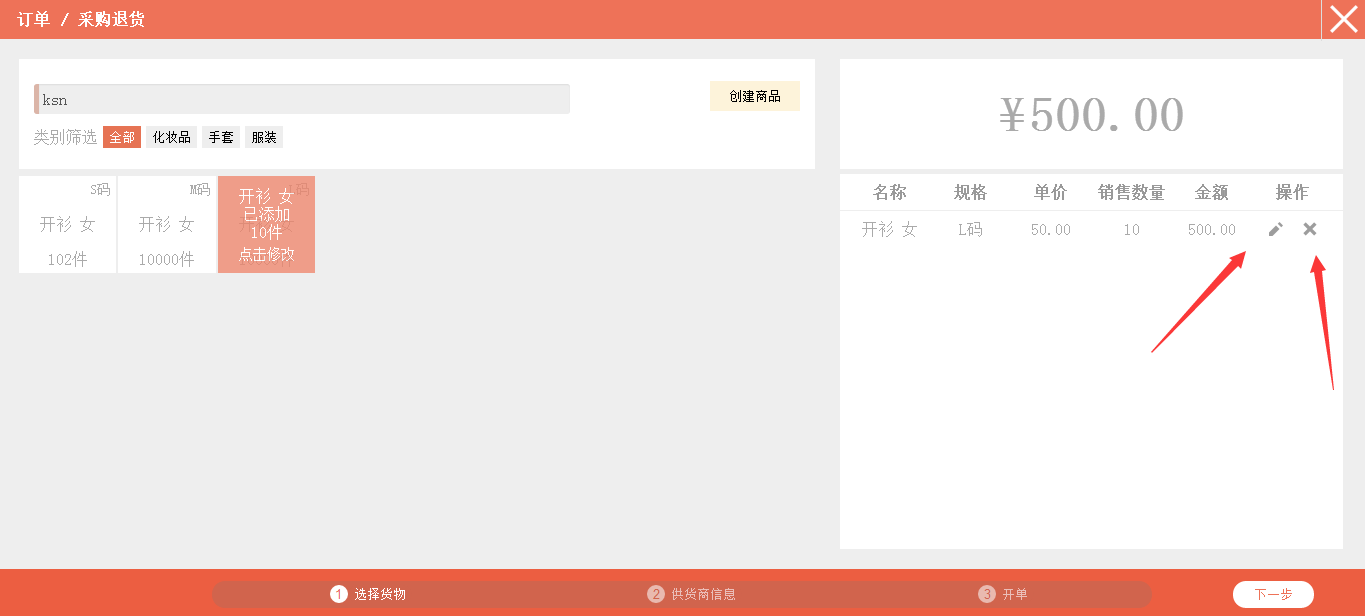Close the 采购退货 window
1365x616 pixels.
click(x=1343, y=19)
